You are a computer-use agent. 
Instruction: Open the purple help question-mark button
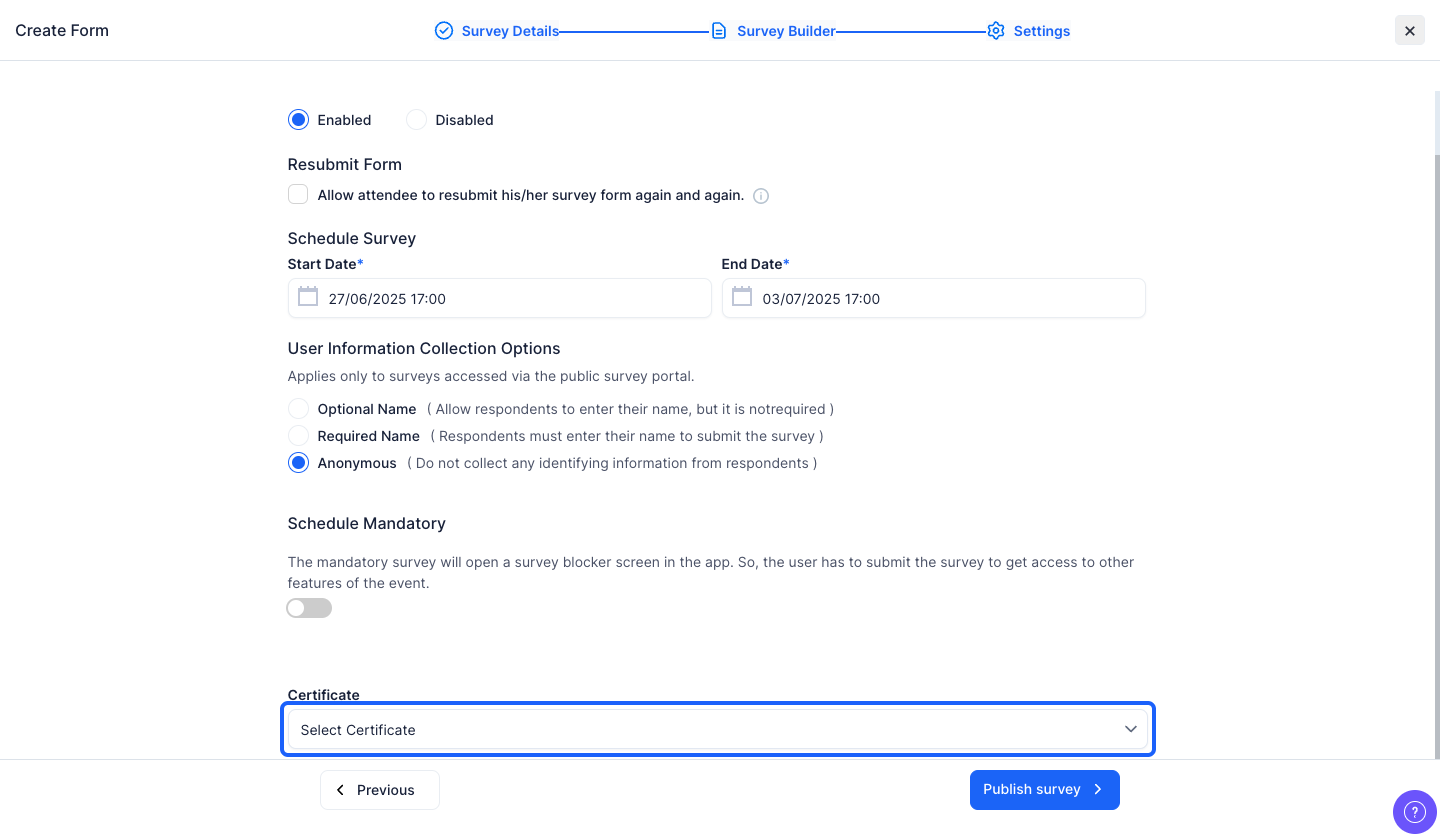coord(1414,811)
